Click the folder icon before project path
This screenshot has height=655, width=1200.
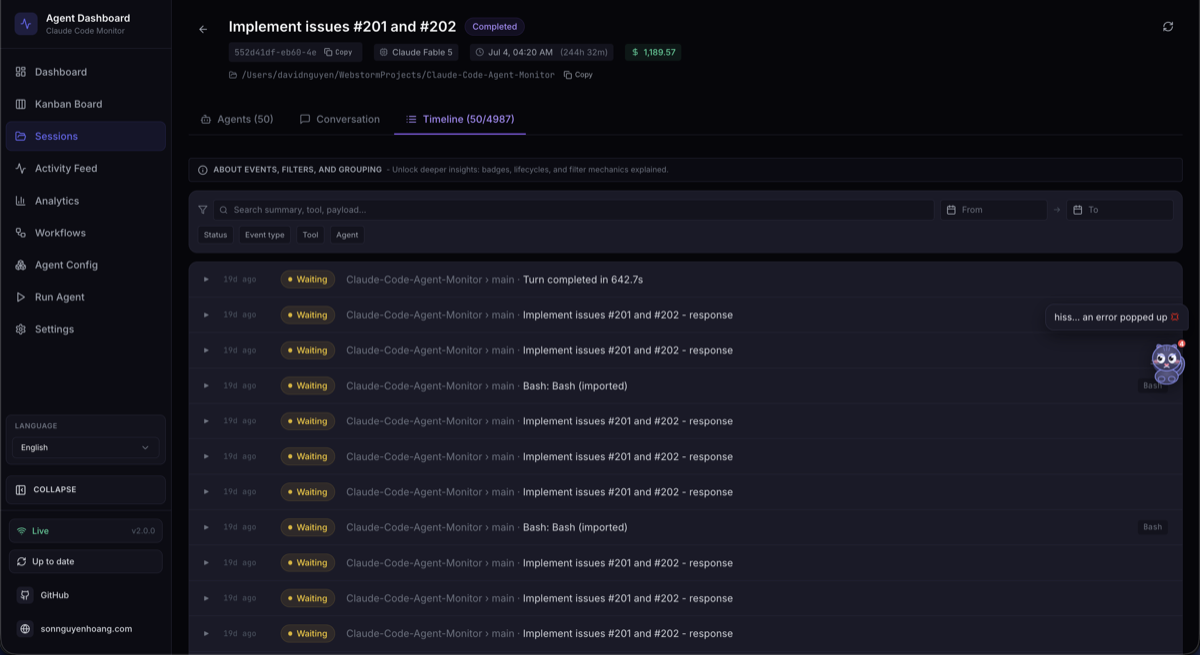[x=233, y=75]
